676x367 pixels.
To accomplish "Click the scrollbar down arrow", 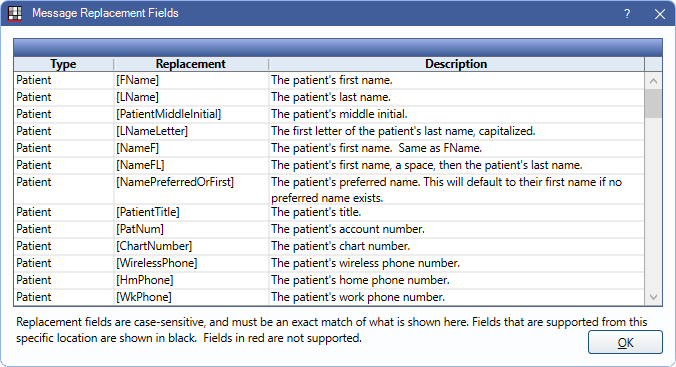I will click(654, 297).
